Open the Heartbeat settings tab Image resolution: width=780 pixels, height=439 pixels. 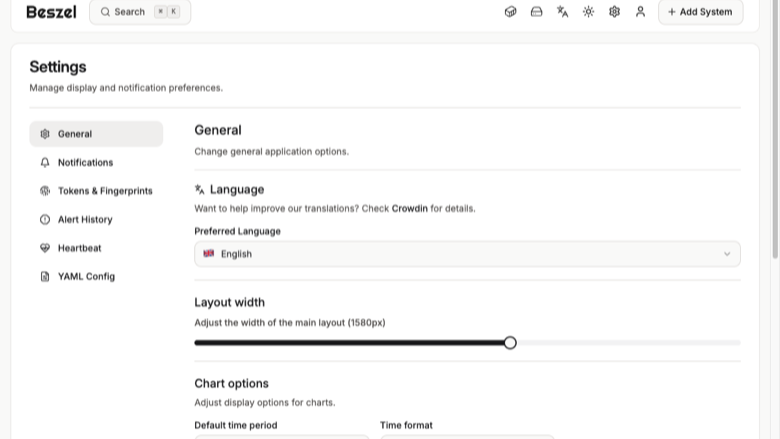click(96, 248)
